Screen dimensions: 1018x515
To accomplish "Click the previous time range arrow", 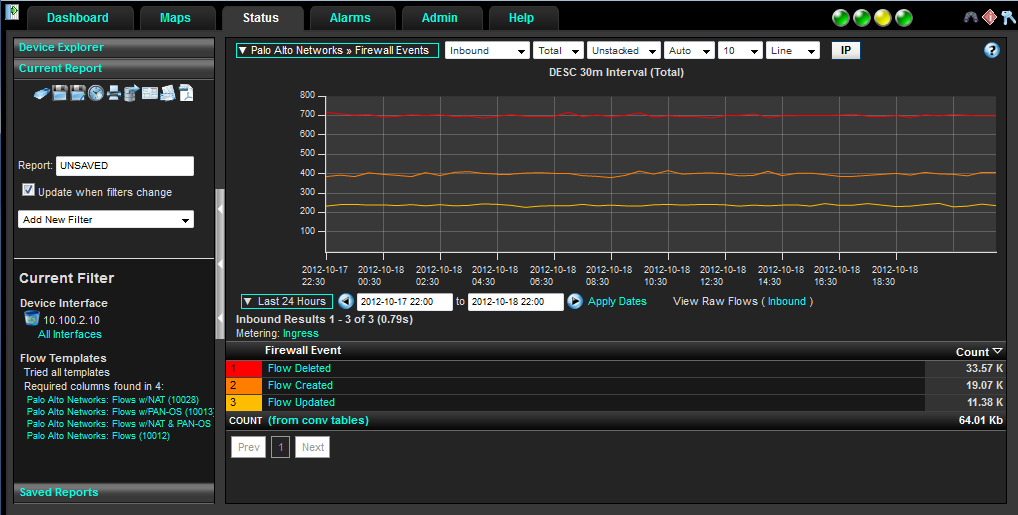I will (346, 301).
